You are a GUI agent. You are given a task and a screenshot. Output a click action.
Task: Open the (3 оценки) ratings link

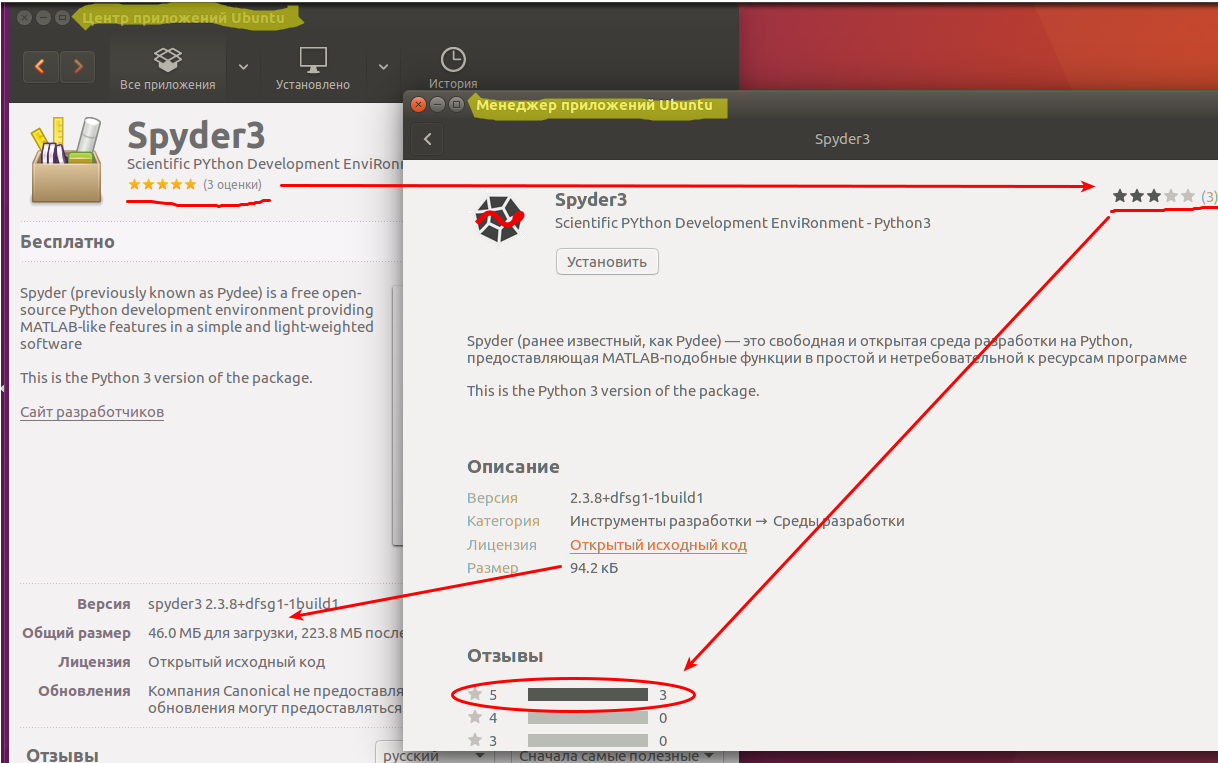pos(232,185)
